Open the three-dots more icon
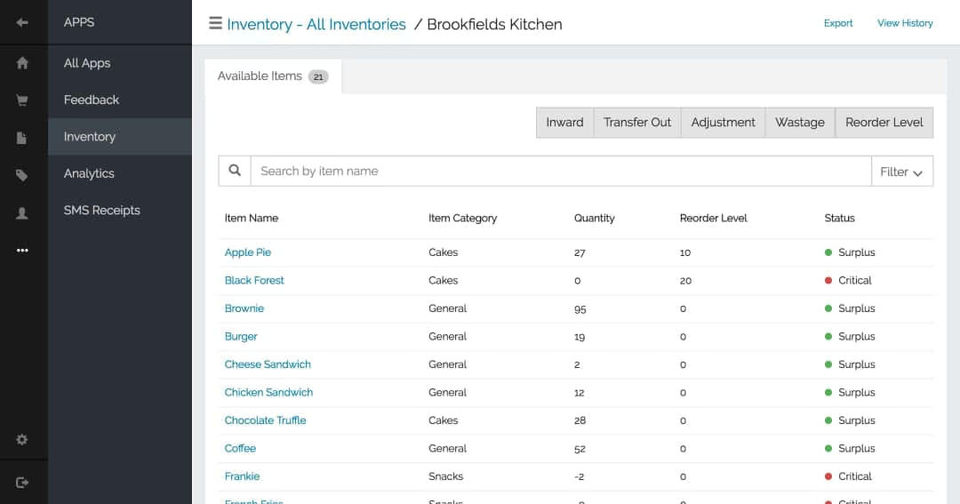 point(22,250)
